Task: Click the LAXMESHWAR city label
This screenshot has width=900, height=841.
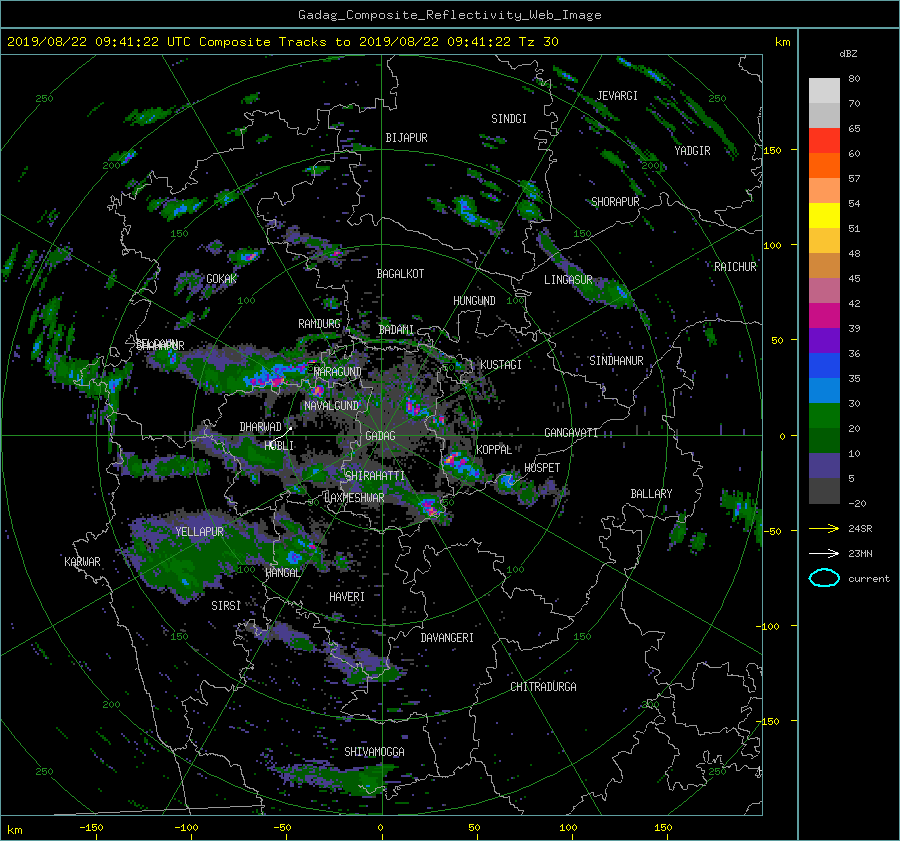Action: 354,498
